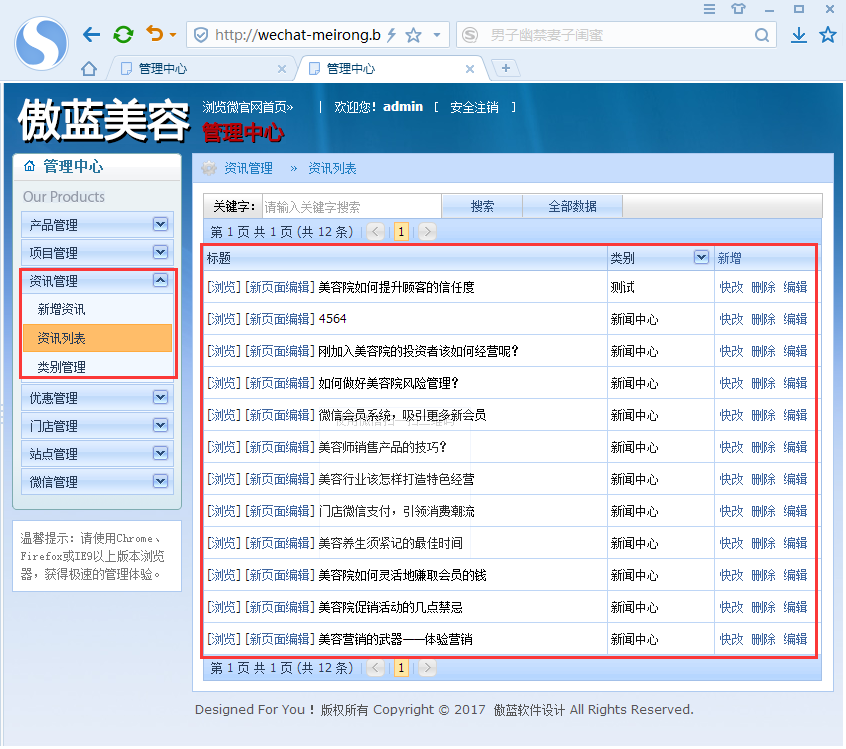Click the magnifier icon in search bar
Image resolution: width=846 pixels, height=749 pixels.
coord(763,33)
